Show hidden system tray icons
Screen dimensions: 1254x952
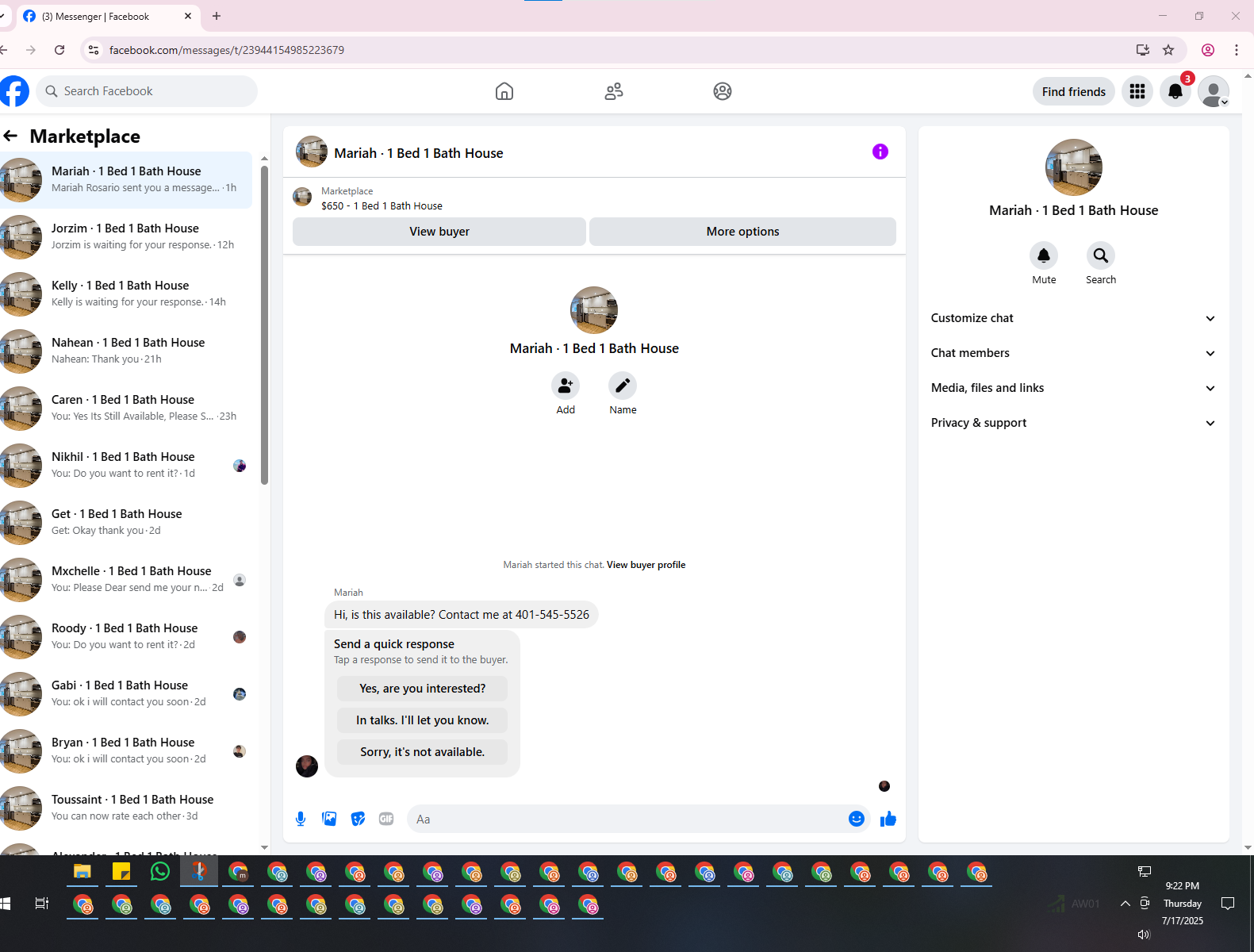coord(1125,904)
